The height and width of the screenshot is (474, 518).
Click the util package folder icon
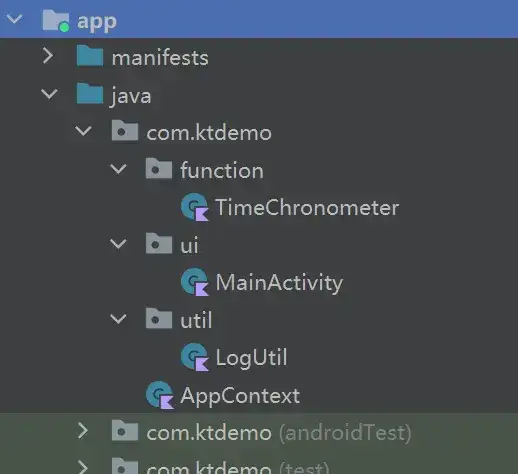click(159, 319)
